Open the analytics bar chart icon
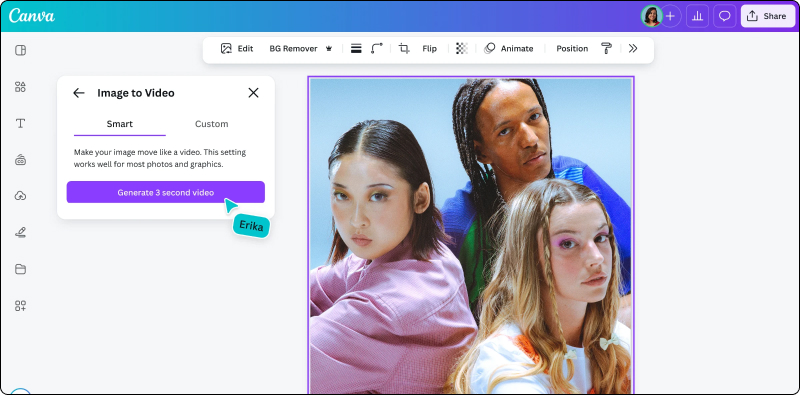 coord(697,16)
